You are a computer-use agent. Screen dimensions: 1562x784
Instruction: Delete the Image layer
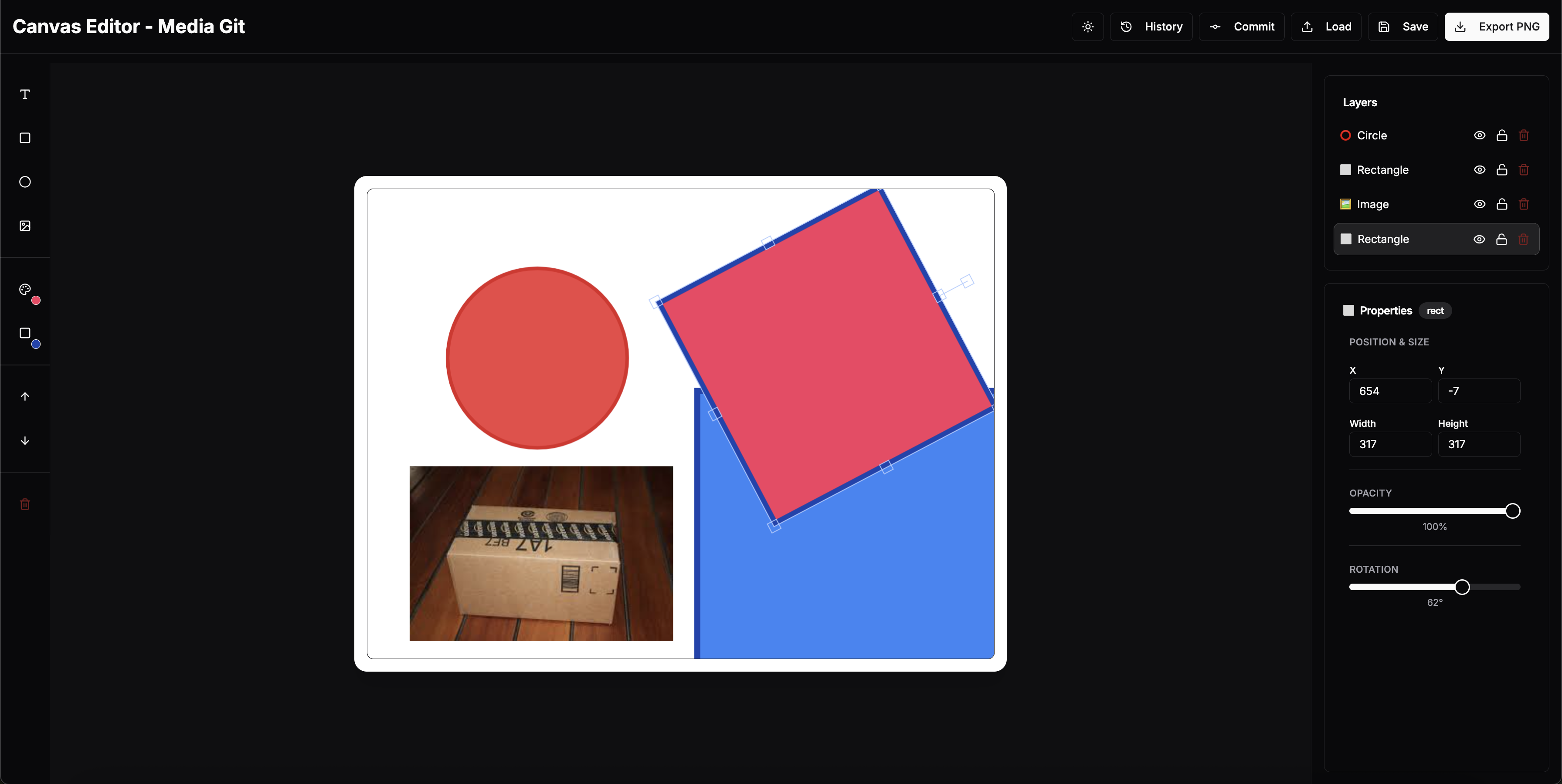[1524, 204]
